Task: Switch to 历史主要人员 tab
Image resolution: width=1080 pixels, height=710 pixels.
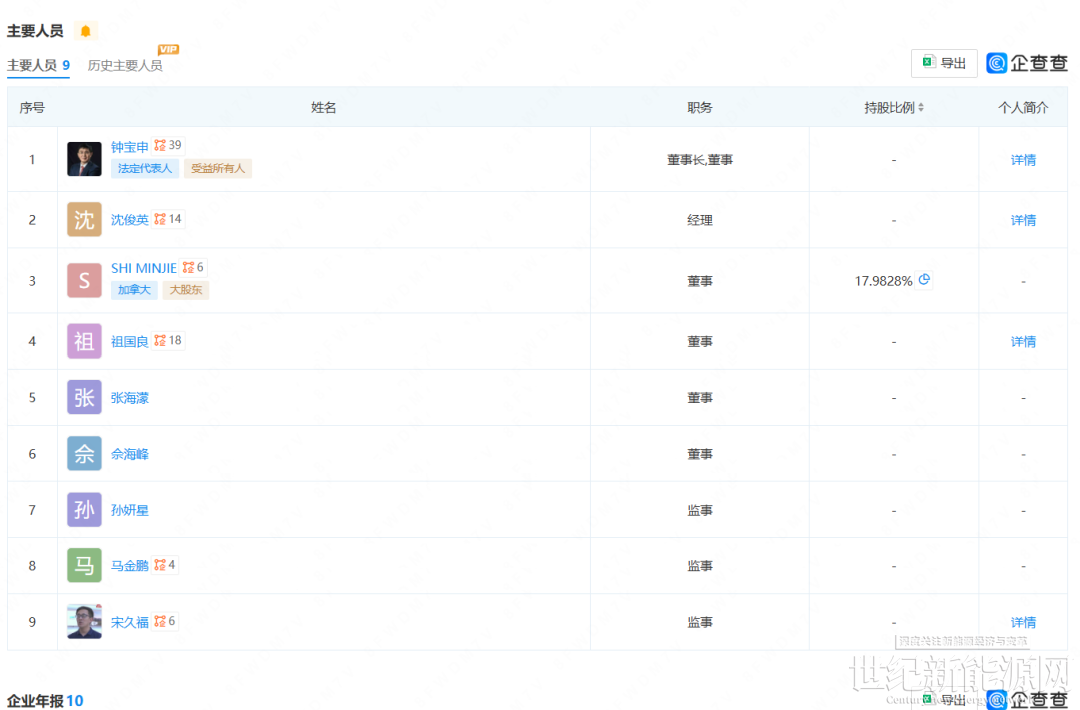Action: pyautogui.click(x=125, y=66)
